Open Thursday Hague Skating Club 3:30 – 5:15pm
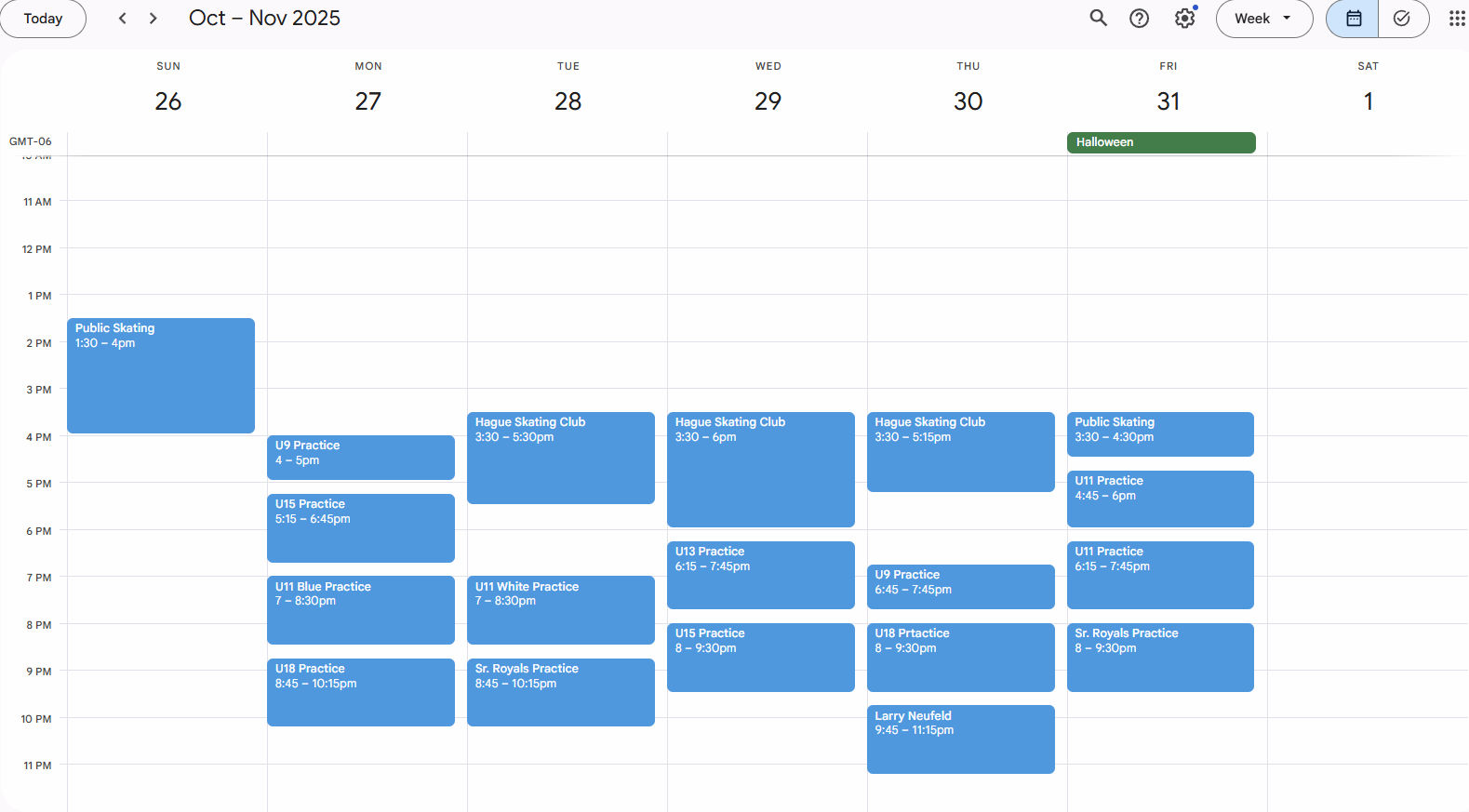The height and width of the screenshot is (812, 1469). pyautogui.click(x=961, y=452)
